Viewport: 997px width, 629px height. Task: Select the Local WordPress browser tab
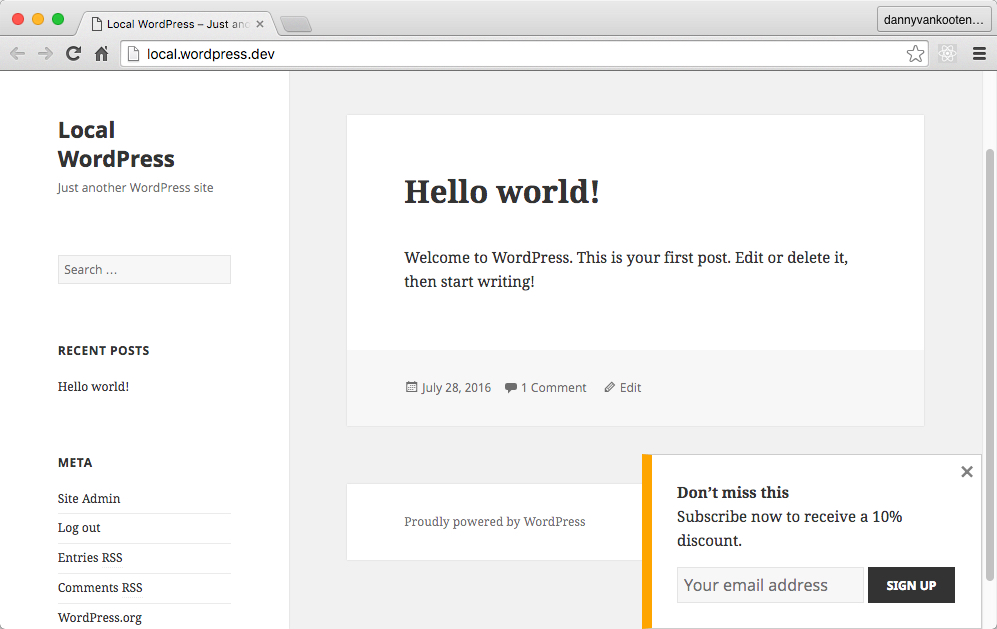(x=175, y=24)
